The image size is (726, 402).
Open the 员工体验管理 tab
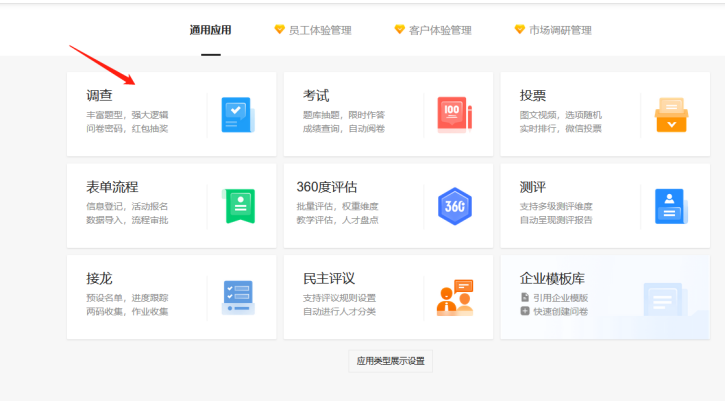pyautogui.click(x=320, y=31)
